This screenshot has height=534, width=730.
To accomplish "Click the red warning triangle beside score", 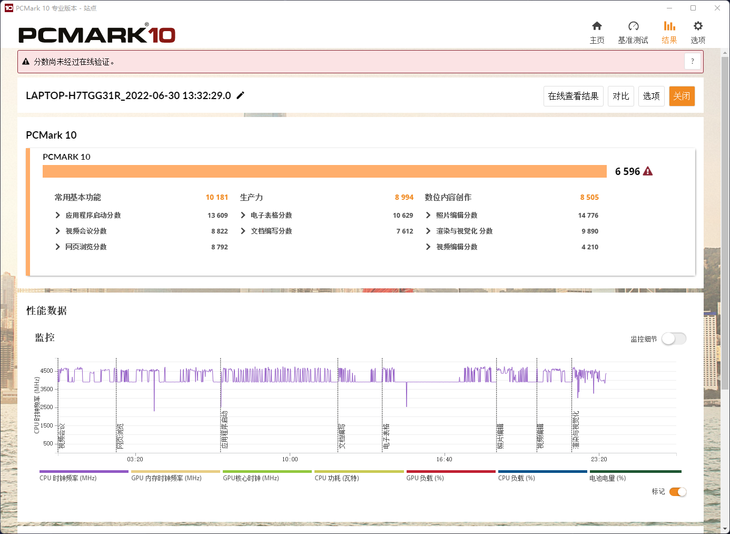I will coord(648,172).
